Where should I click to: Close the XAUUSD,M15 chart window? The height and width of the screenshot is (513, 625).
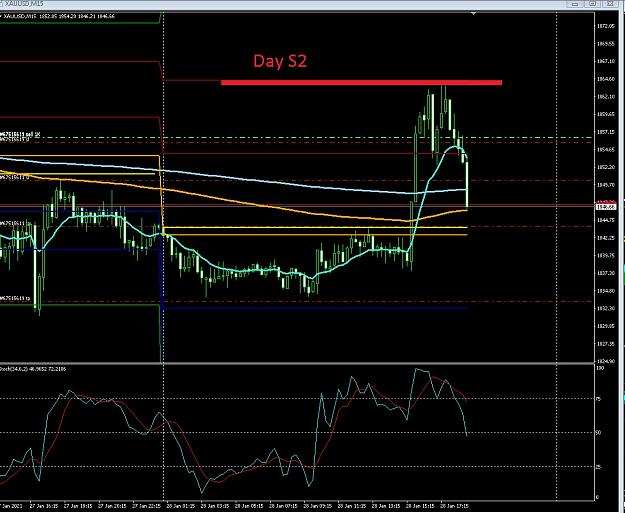pos(610,4)
